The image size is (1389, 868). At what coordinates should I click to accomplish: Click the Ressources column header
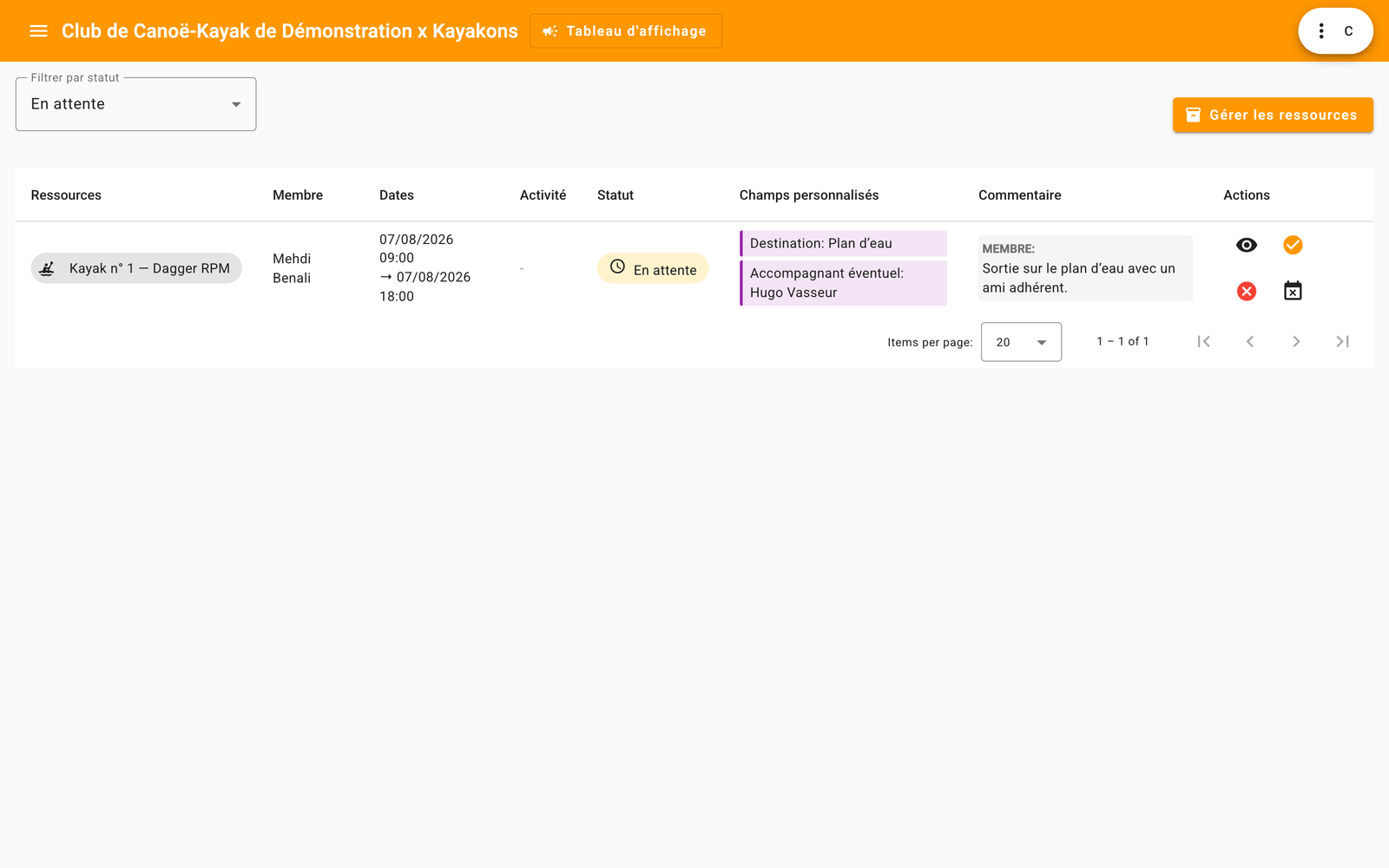pos(66,195)
